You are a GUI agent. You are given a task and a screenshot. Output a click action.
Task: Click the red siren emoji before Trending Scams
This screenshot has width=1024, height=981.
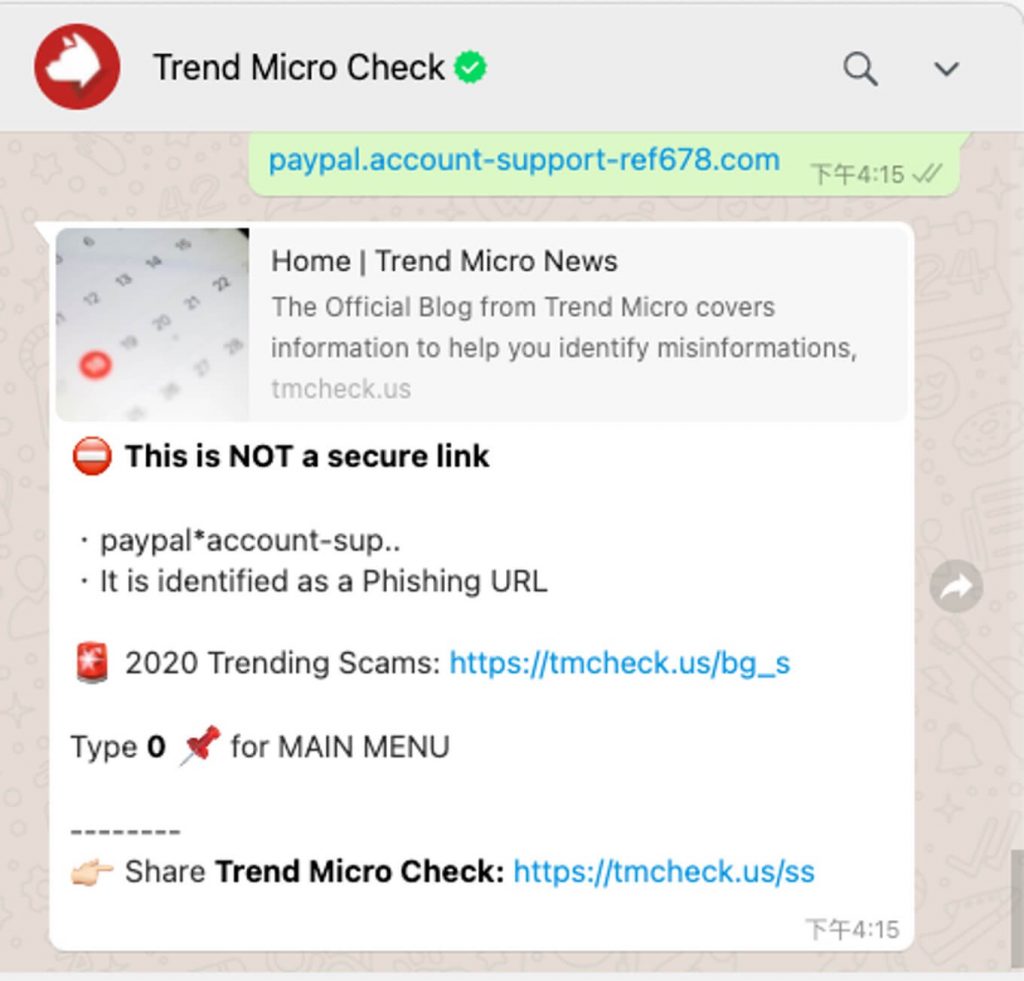(x=91, y=662)
